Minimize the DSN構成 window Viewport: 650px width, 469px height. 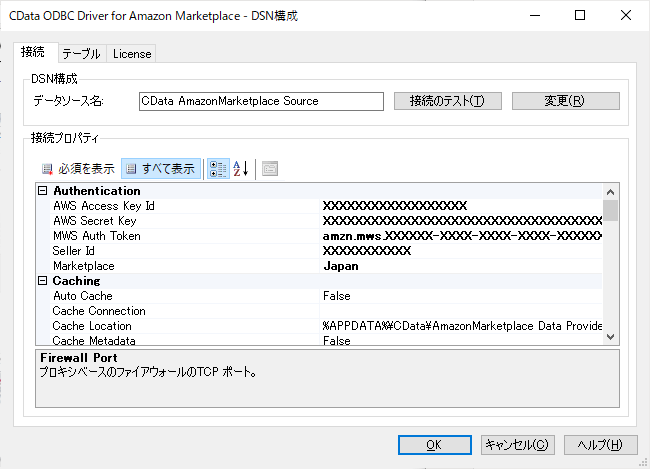pos(535,15)
